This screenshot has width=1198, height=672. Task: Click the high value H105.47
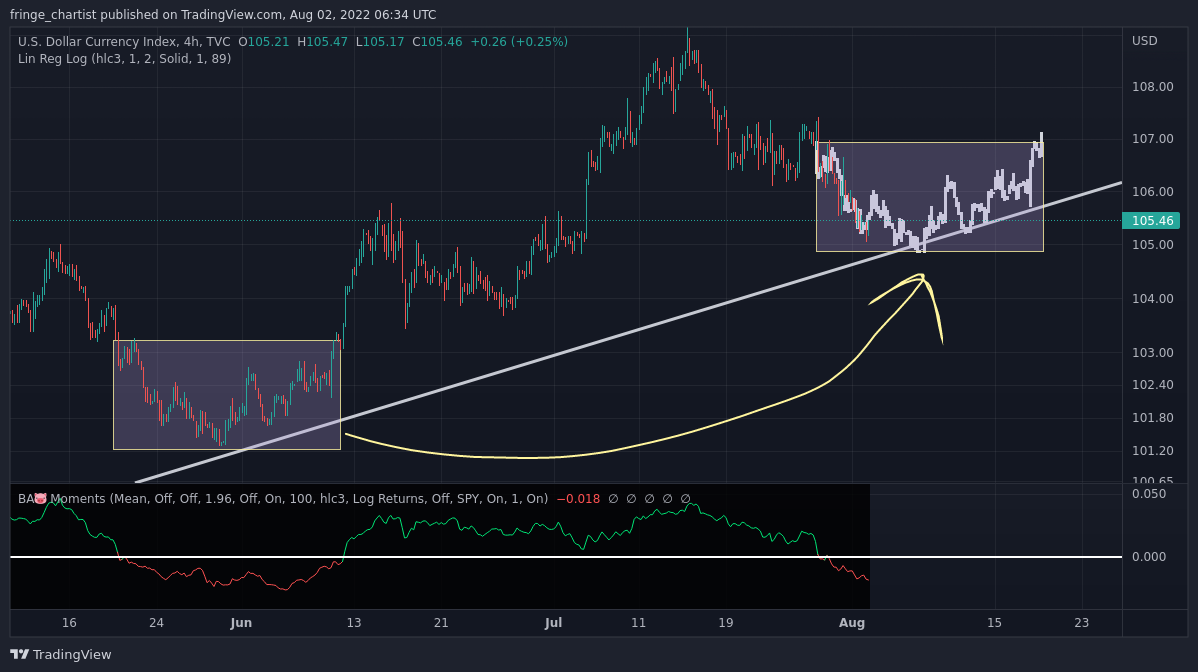click(x=322, y=42)
